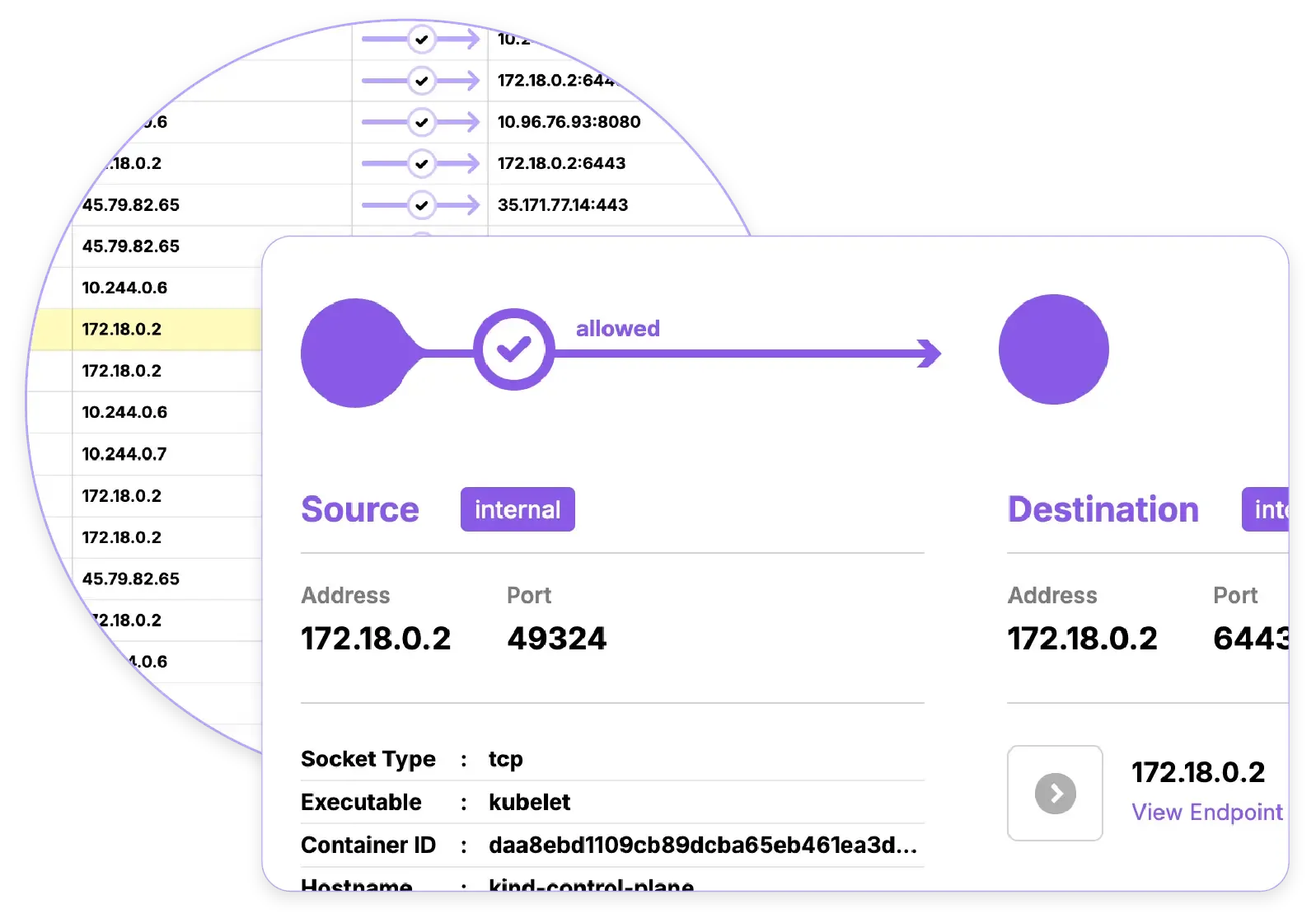Expand endpoint card with gray chevron button
Viewport: 1316px width, 923px height.
(1055, 794)
